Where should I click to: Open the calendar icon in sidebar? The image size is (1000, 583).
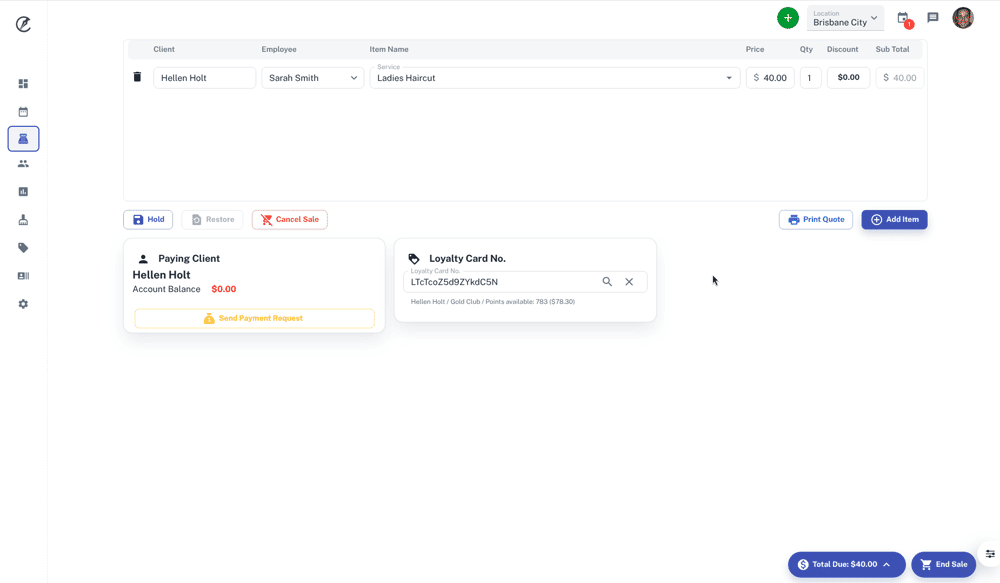23,112
